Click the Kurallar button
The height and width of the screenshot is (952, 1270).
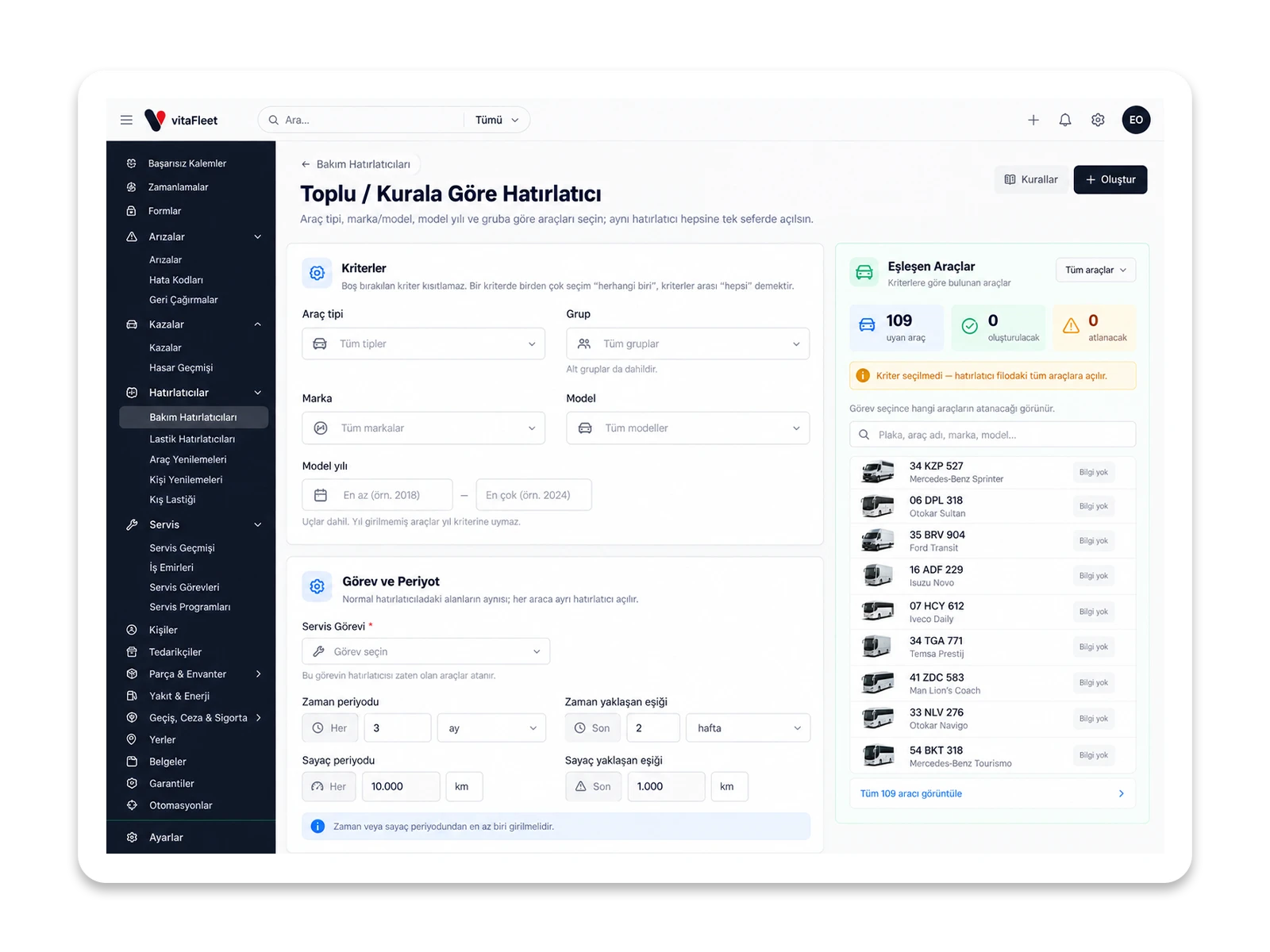(1030, 179)
